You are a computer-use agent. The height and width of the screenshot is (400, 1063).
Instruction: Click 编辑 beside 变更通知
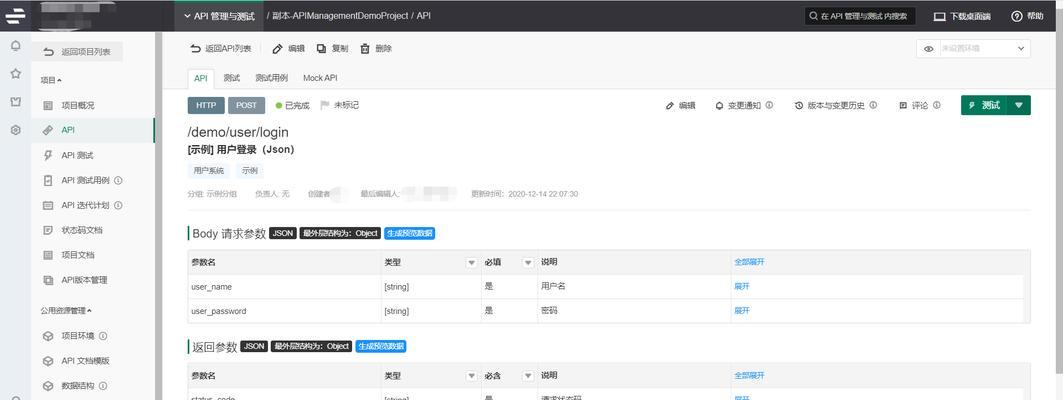(x=681, y=106)
